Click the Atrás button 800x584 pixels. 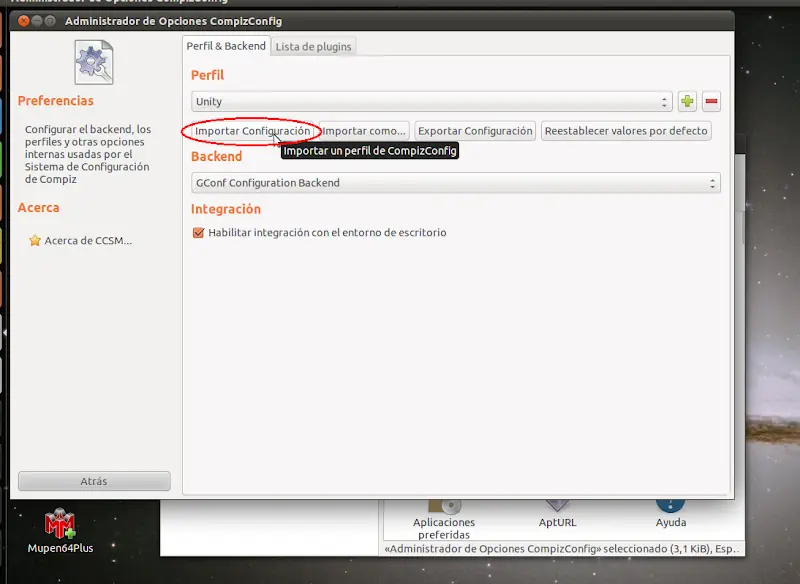[x=94, y=481]
